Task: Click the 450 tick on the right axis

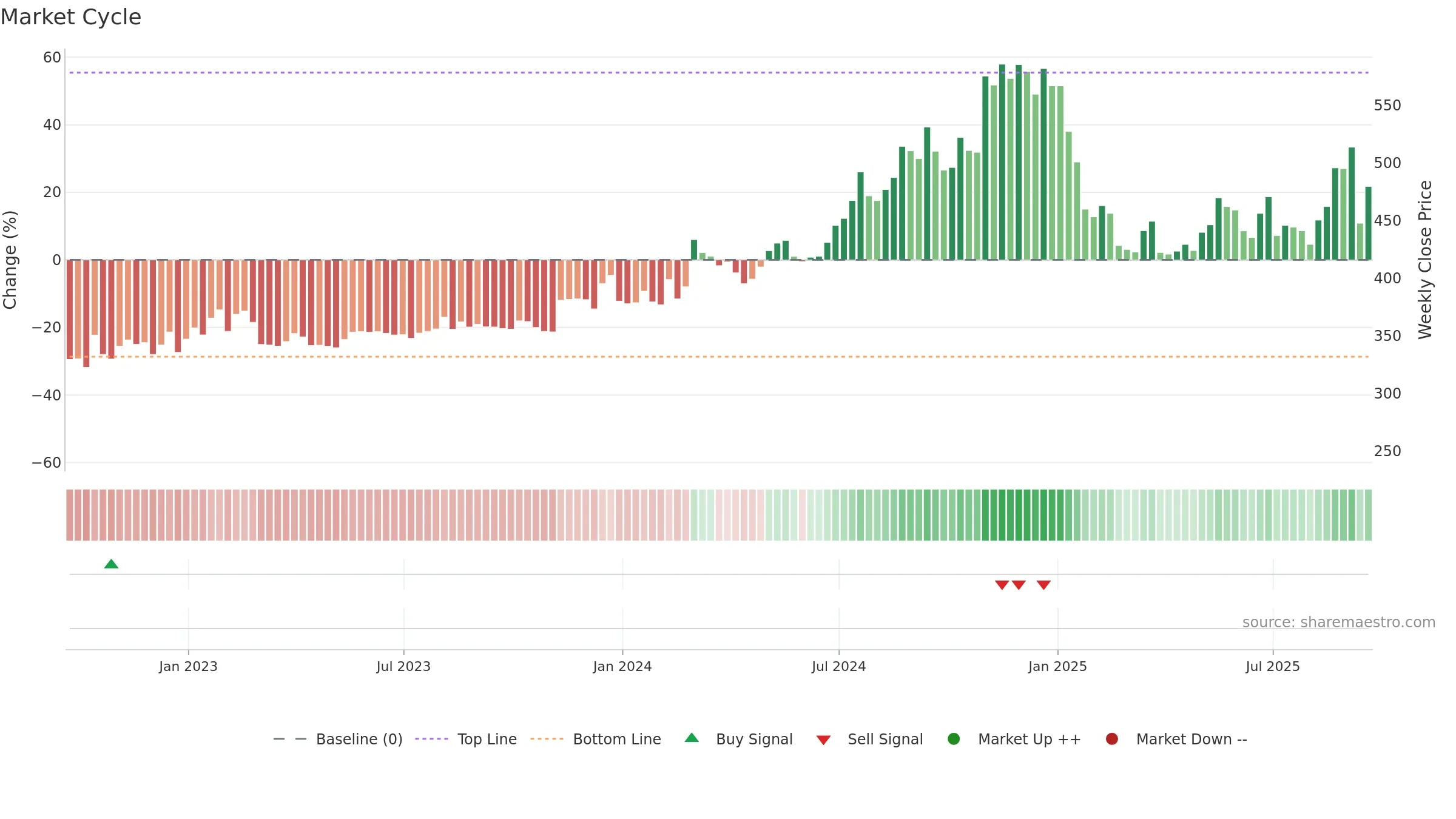Action: coord(1387,221)
